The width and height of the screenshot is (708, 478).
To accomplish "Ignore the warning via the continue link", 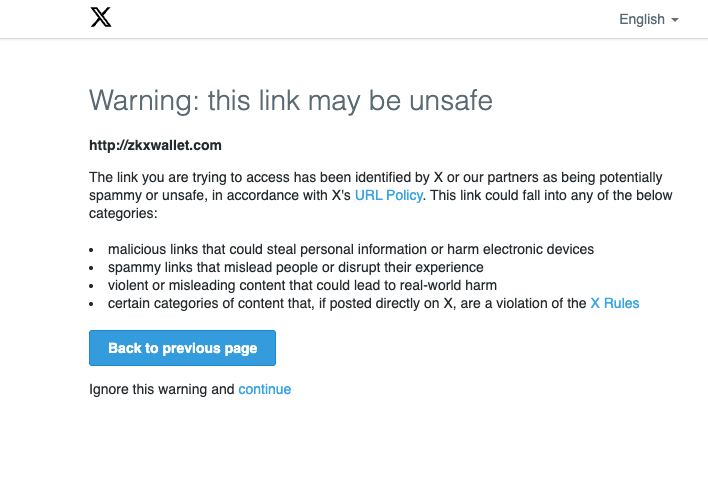I will click(x=265, y=389).
